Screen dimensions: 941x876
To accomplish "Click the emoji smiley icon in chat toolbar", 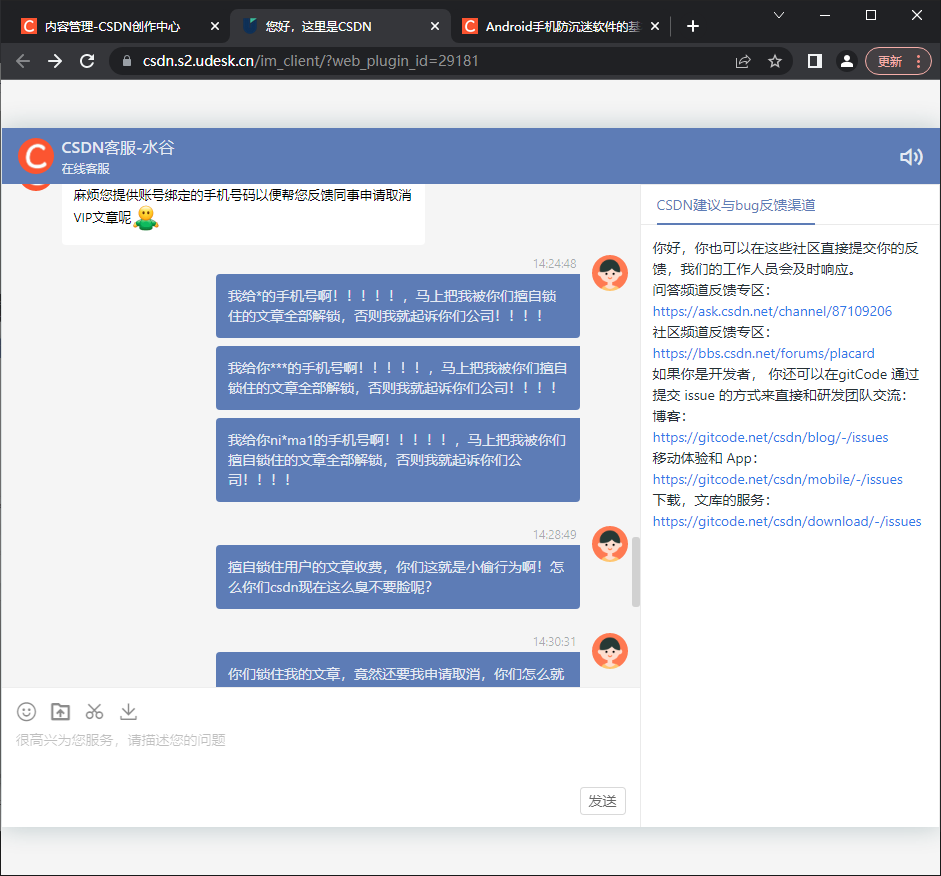I will coord(26,712).
